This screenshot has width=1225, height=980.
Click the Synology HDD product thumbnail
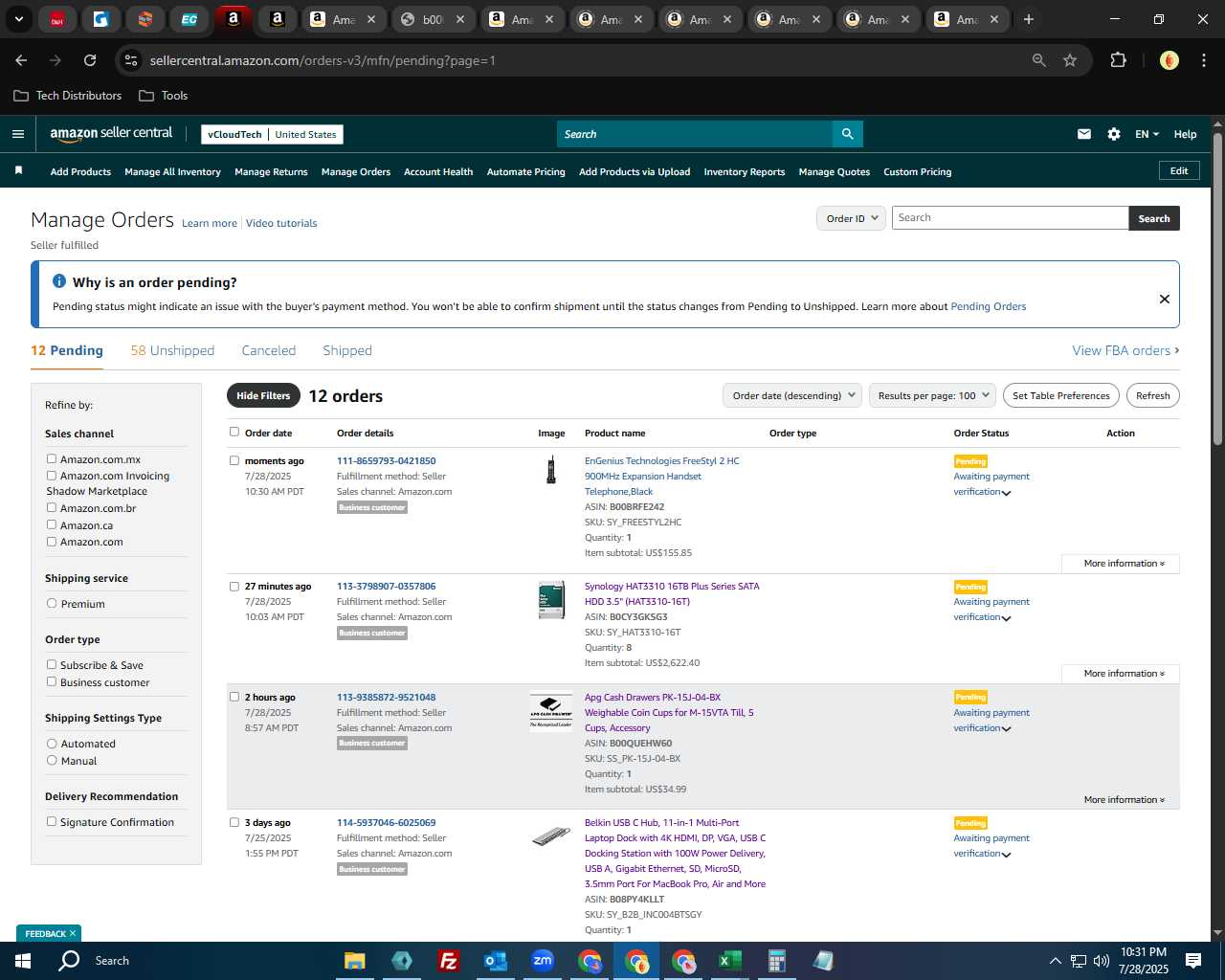coord(551,600)
